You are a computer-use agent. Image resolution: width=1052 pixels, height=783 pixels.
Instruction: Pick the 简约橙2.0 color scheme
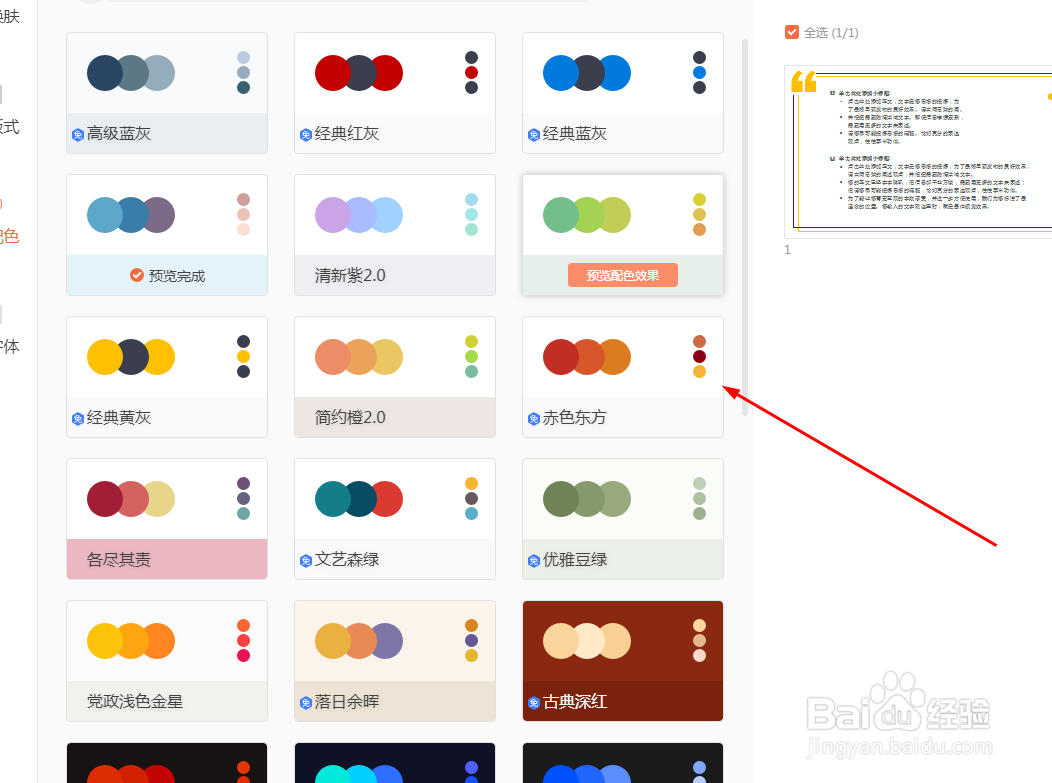(394, 377)
